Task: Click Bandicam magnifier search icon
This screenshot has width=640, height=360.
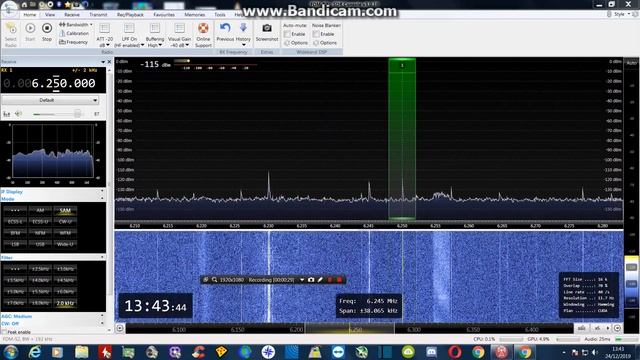Action: click(214, 280)
